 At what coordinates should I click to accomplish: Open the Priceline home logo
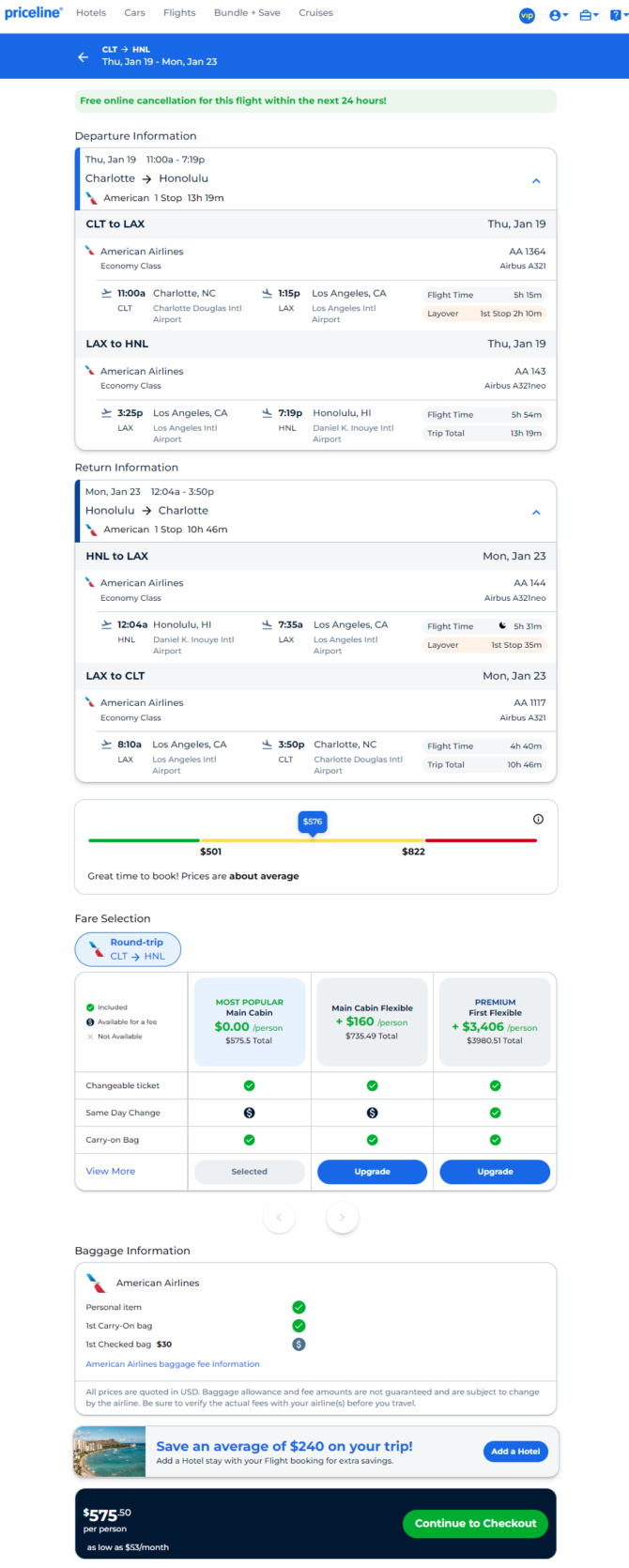pos(34,13)
